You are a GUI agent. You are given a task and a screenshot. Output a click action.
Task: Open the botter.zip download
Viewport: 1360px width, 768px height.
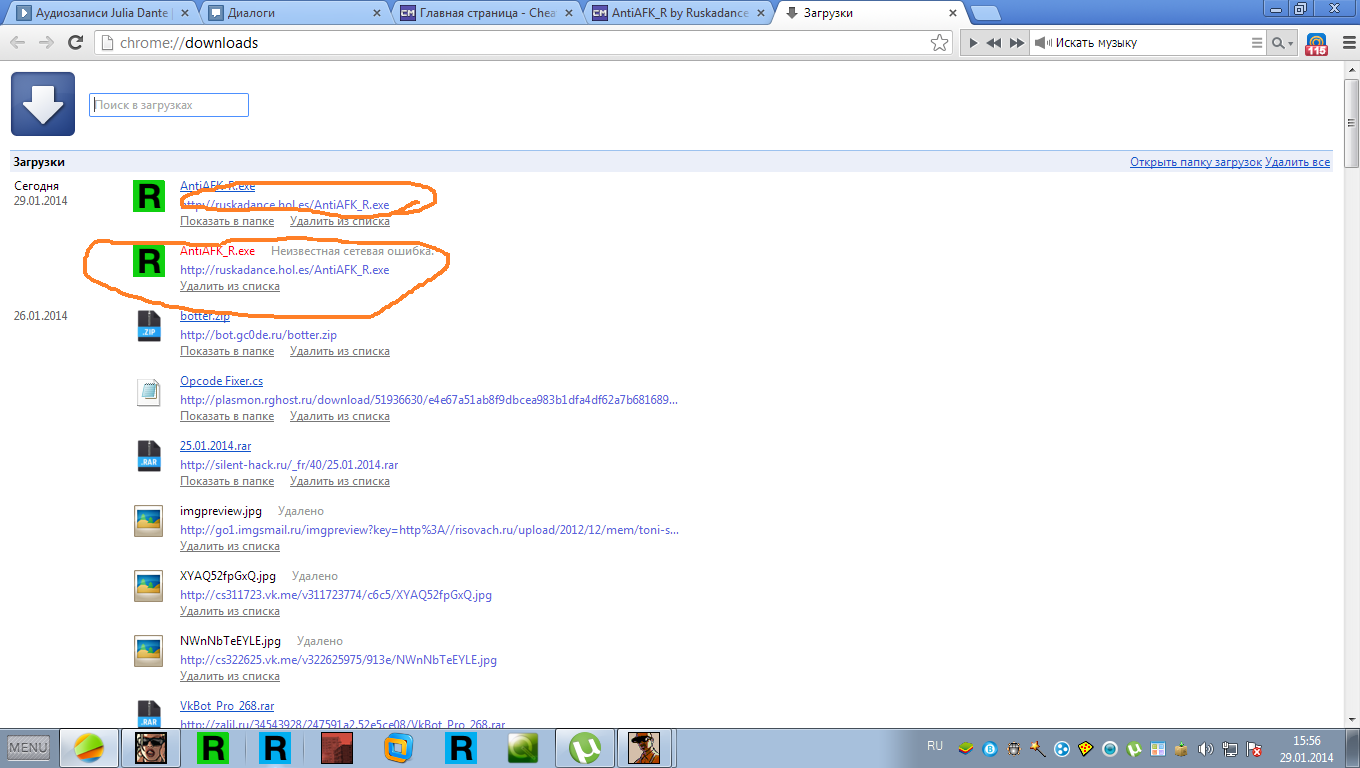pos(204,316)
